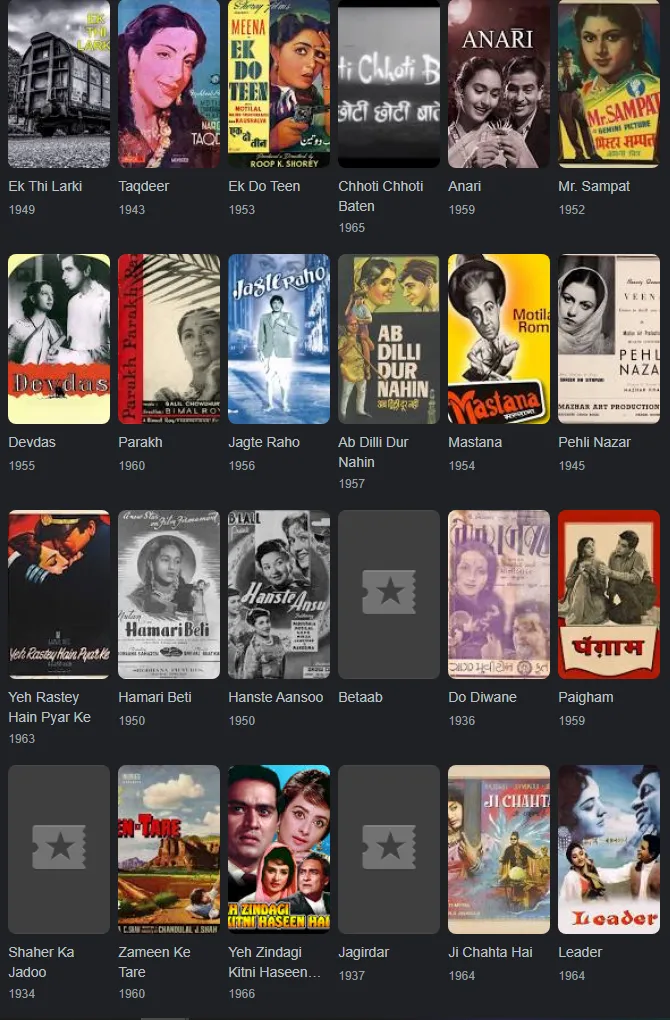670x1020 pixels.
Task: Select the Do Diwane poster thumbnail
Action: coord(499,595)
